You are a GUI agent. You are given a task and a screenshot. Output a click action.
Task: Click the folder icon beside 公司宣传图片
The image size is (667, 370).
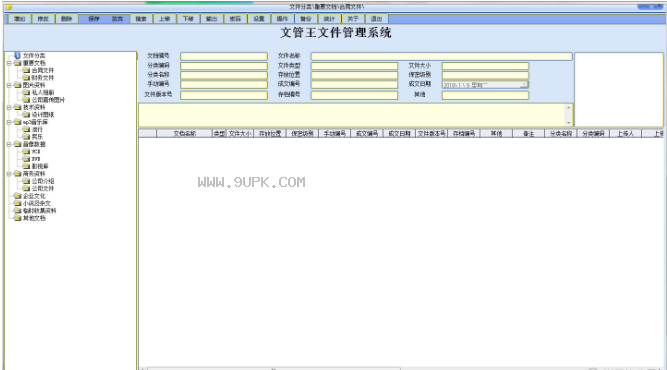pyautogui.click(x=26, y=100)
